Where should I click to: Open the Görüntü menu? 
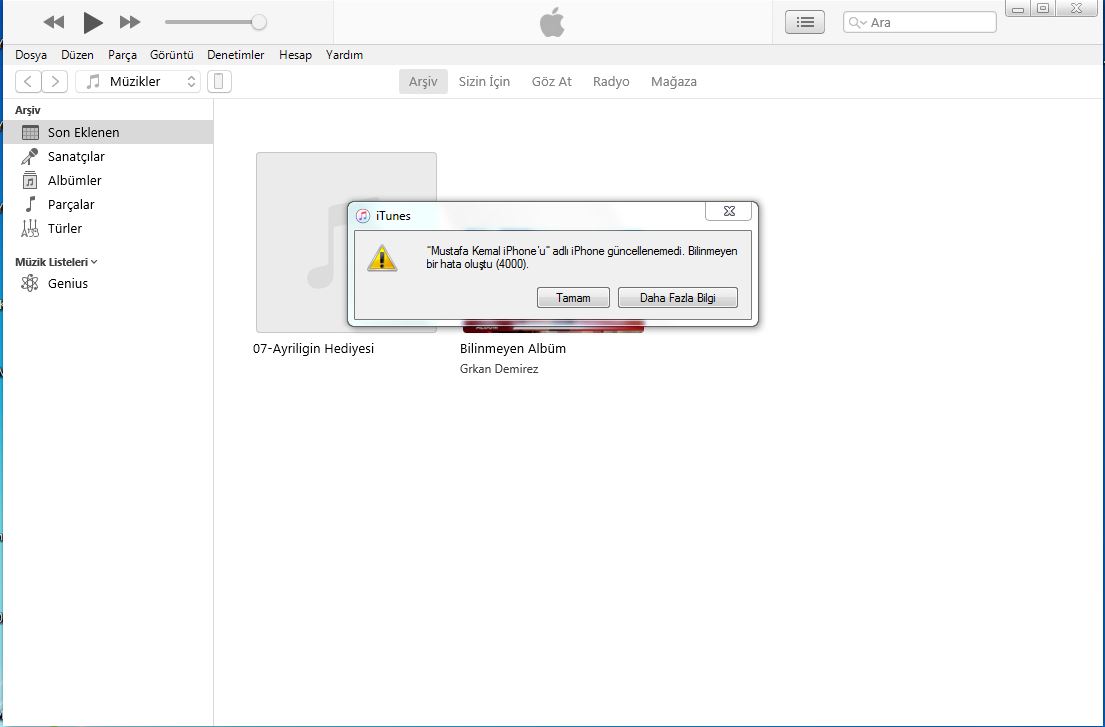tap(171, 55)
